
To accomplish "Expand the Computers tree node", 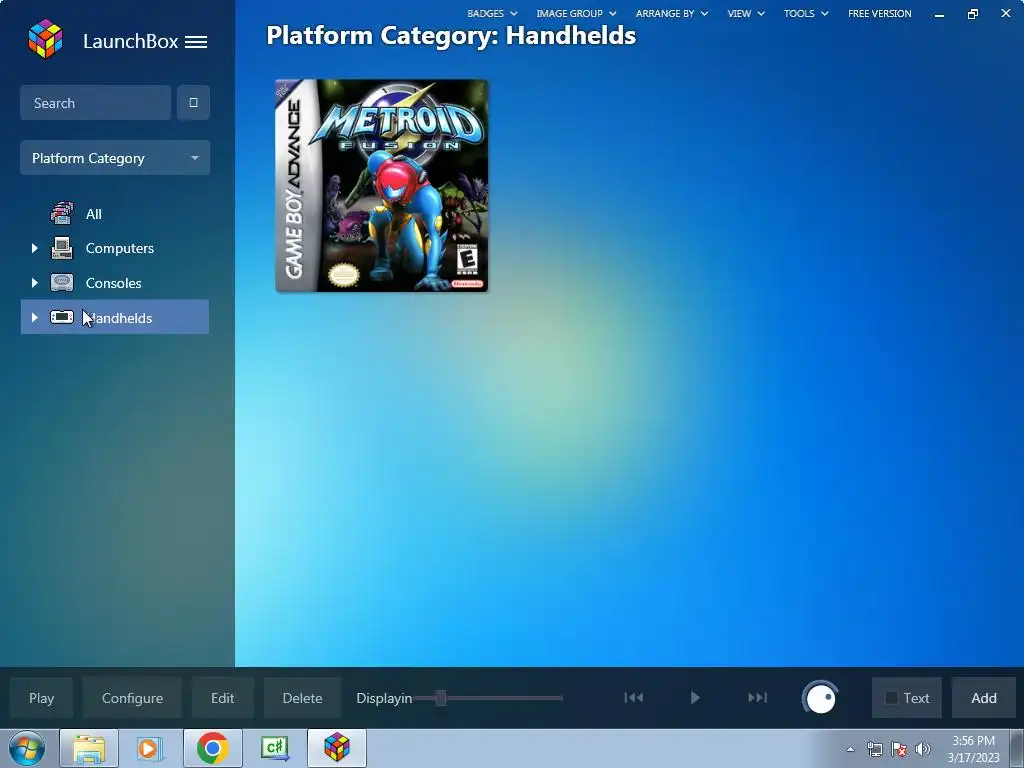I will tap(35, 248).
